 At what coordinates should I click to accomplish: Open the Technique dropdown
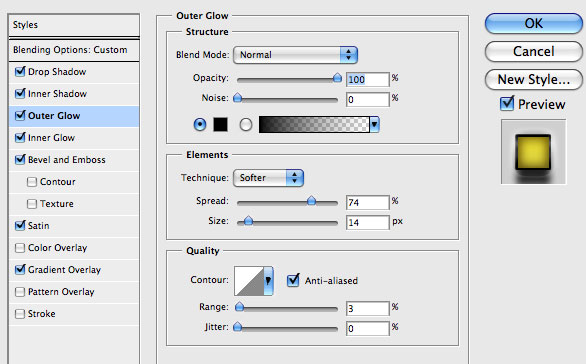click(268, 178)
